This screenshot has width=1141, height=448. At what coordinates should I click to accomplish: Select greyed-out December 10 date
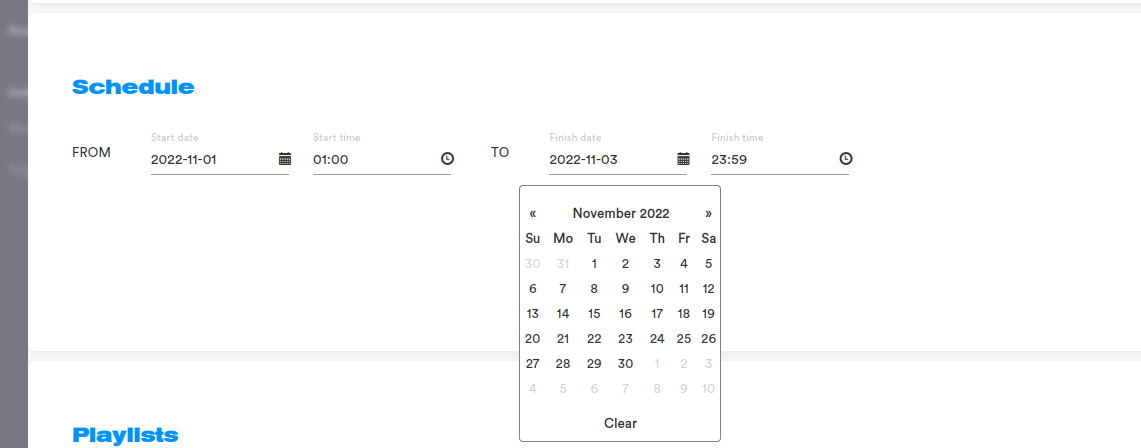708,389
